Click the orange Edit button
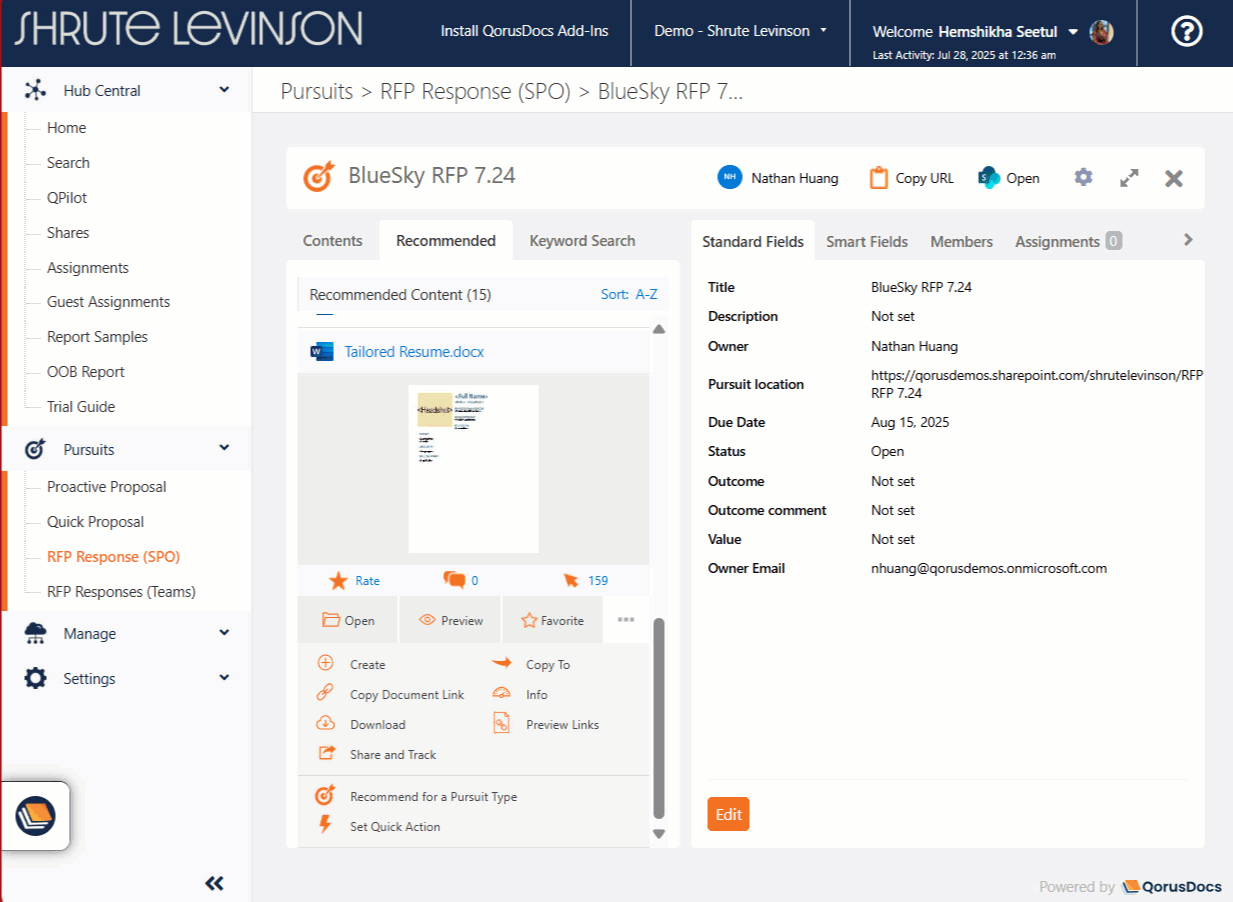The height and width of the screenshot is (902, 1233). (728, 814)
